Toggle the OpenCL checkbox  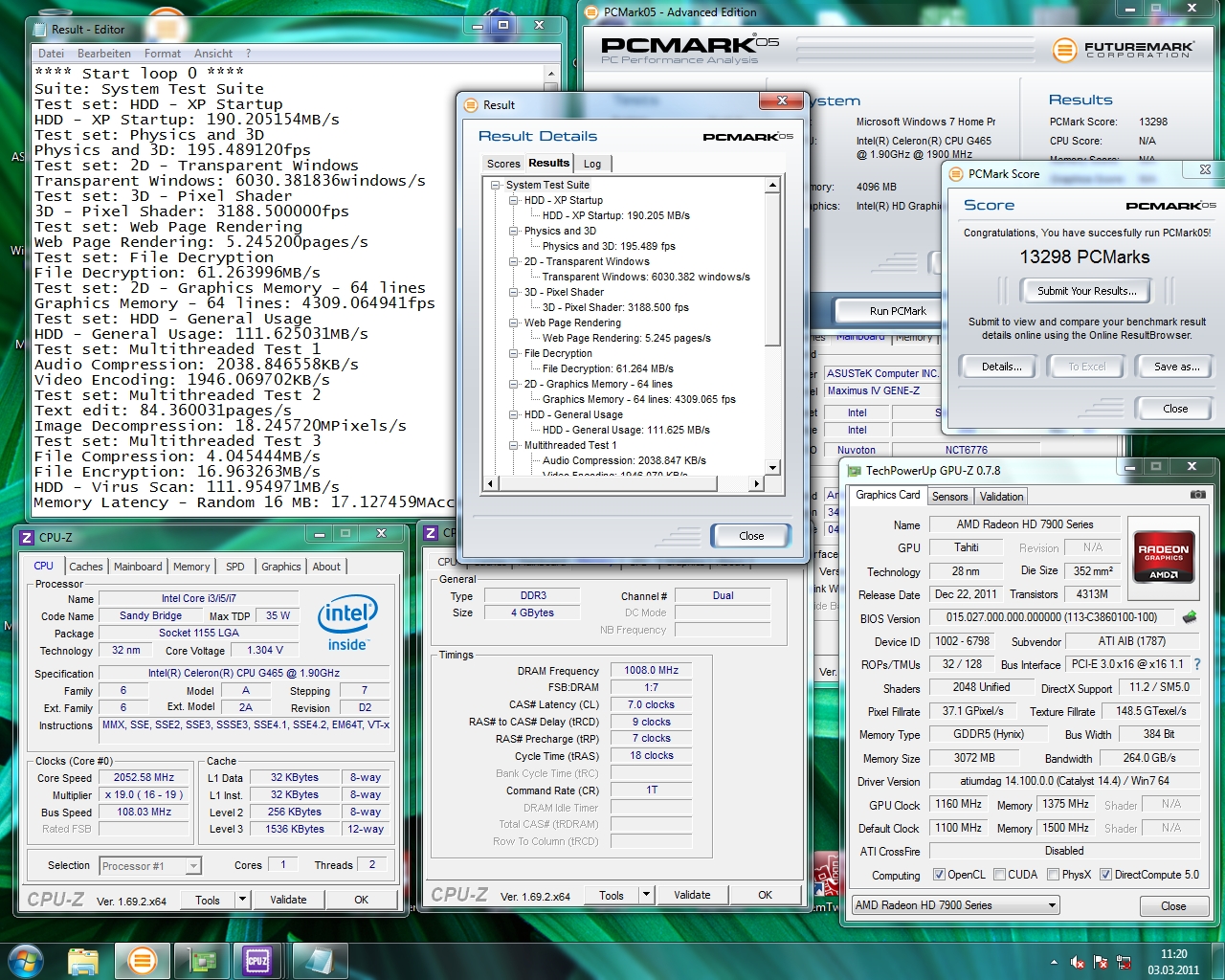coord(939,875)
